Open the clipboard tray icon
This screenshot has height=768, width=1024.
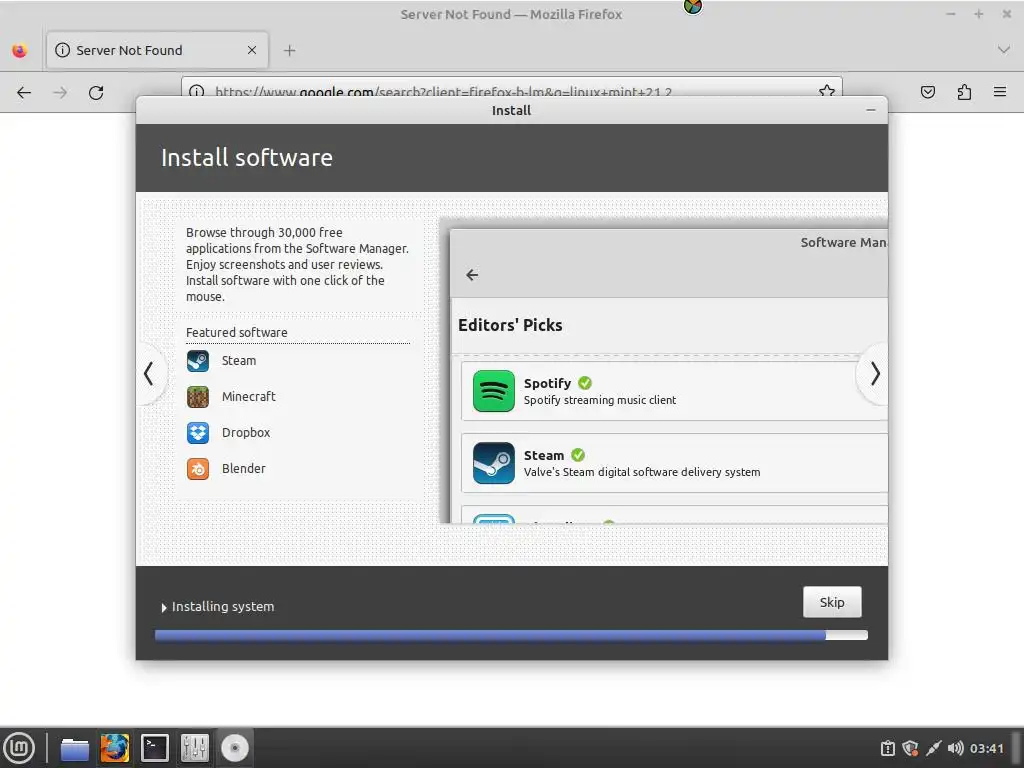888,748
